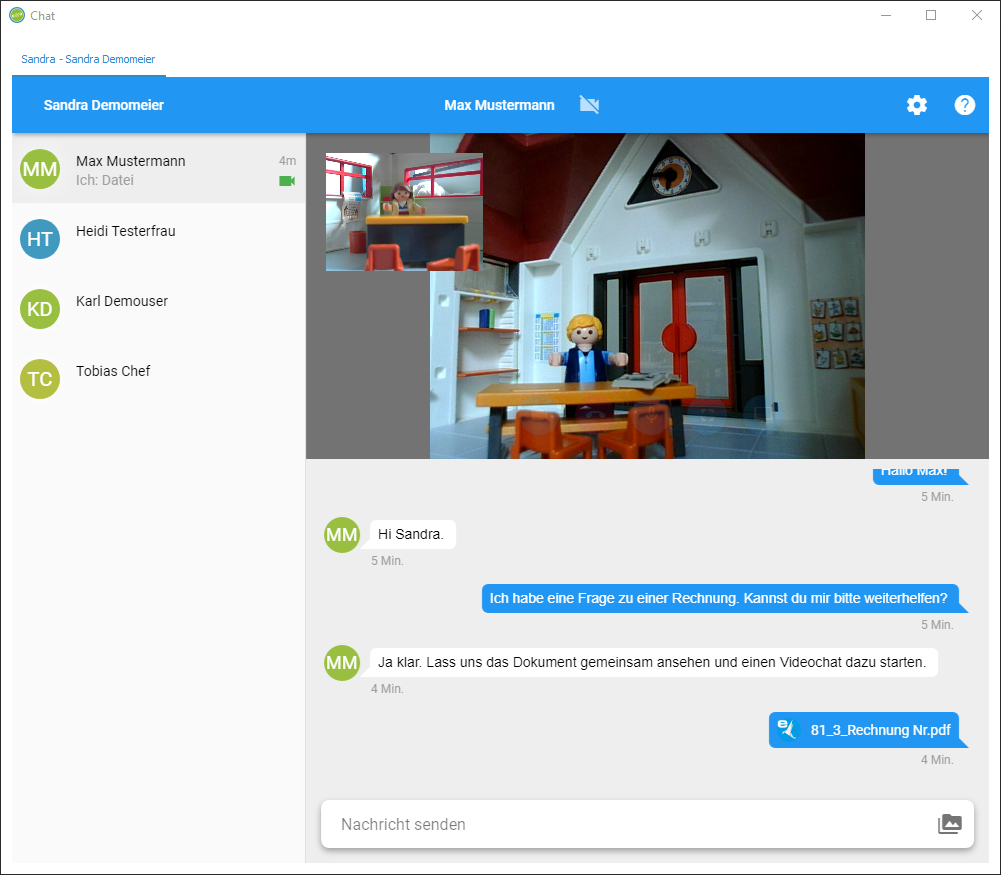The width and height of the screenshot is (1001, 875).
Task: Switch to the Sandra - Sandra Demomeier tab
Action: [88, 59]
